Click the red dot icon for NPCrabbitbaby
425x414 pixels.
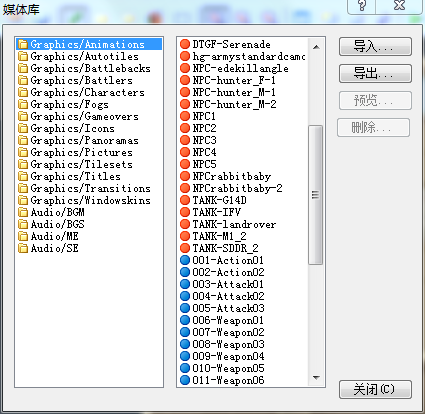(185, 176)
